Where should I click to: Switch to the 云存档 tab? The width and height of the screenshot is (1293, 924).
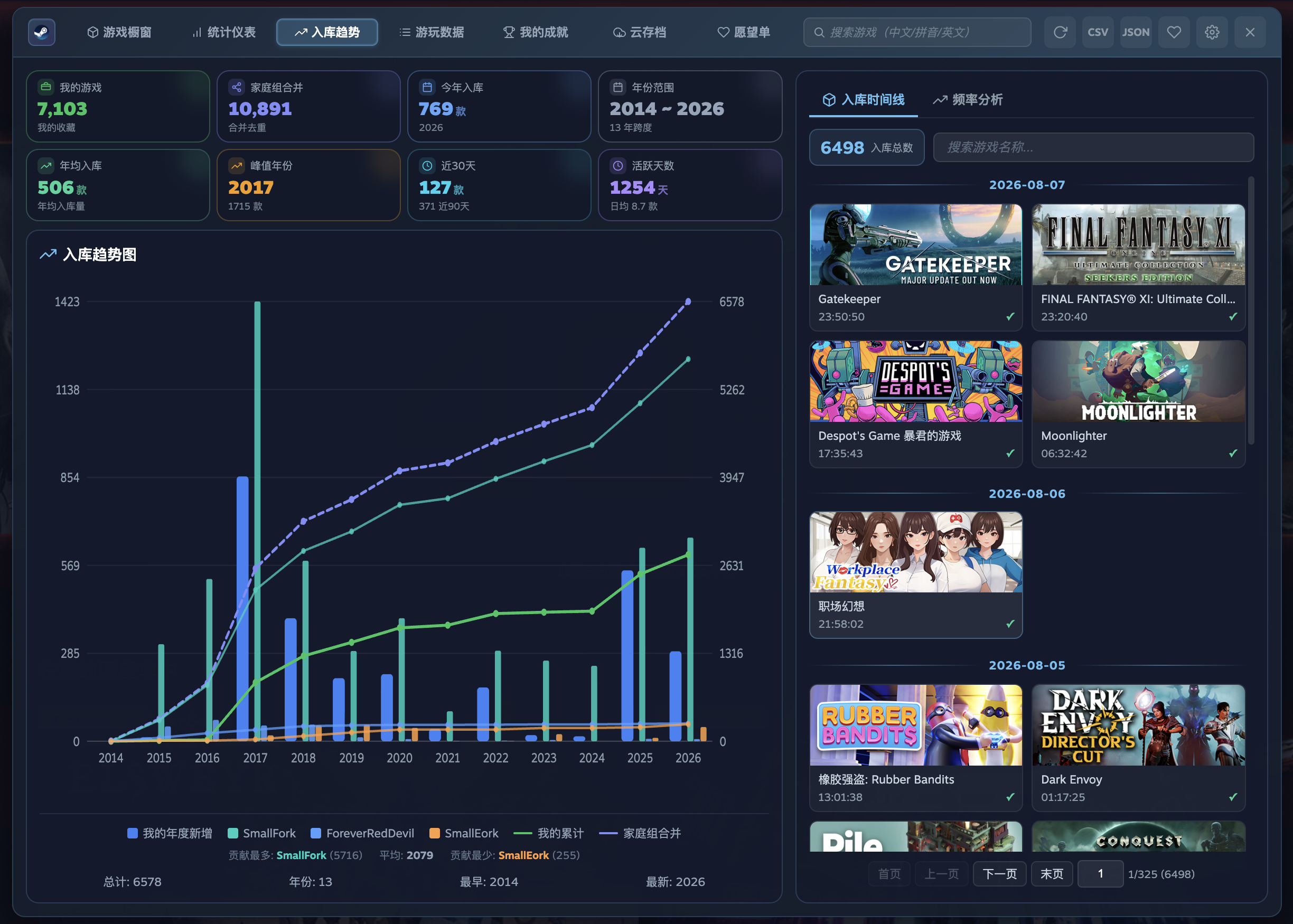pyautogui.click(x=640, y=32)
